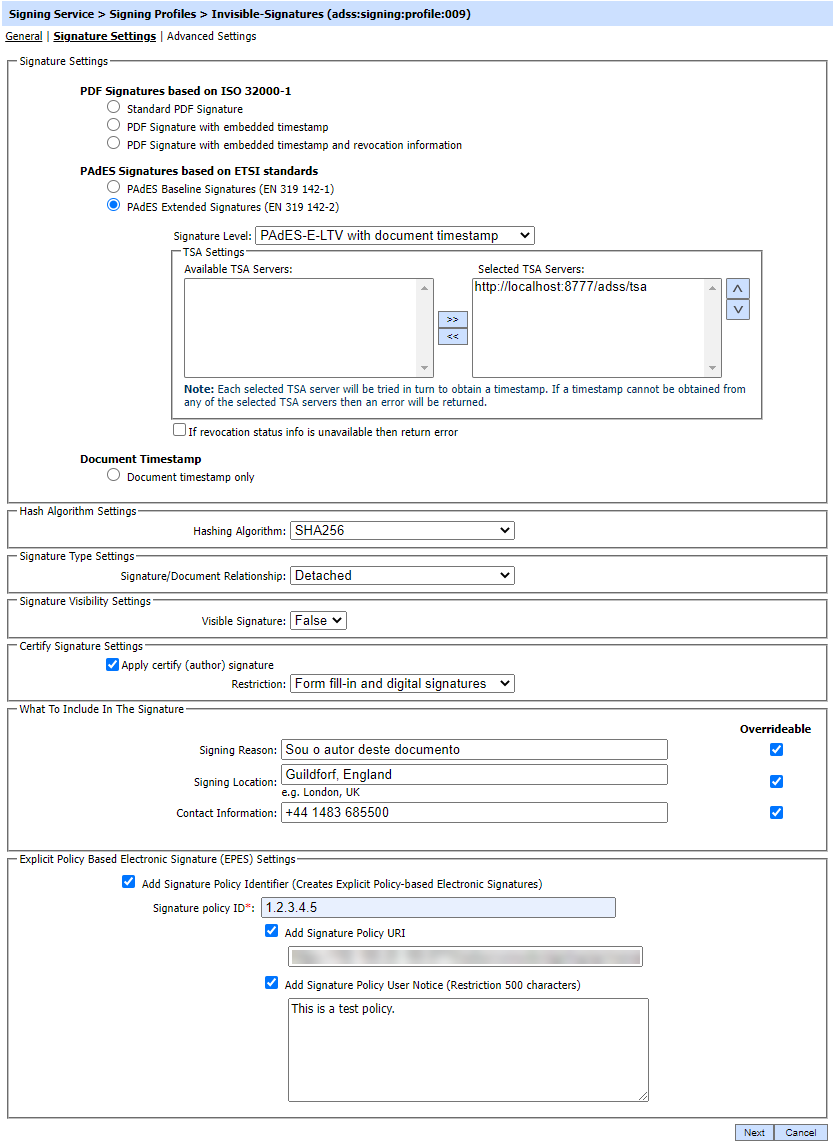835x1147 pixels.
Task: Toggle revocation status unavailable error checkbox
Action: pos(179,431)
